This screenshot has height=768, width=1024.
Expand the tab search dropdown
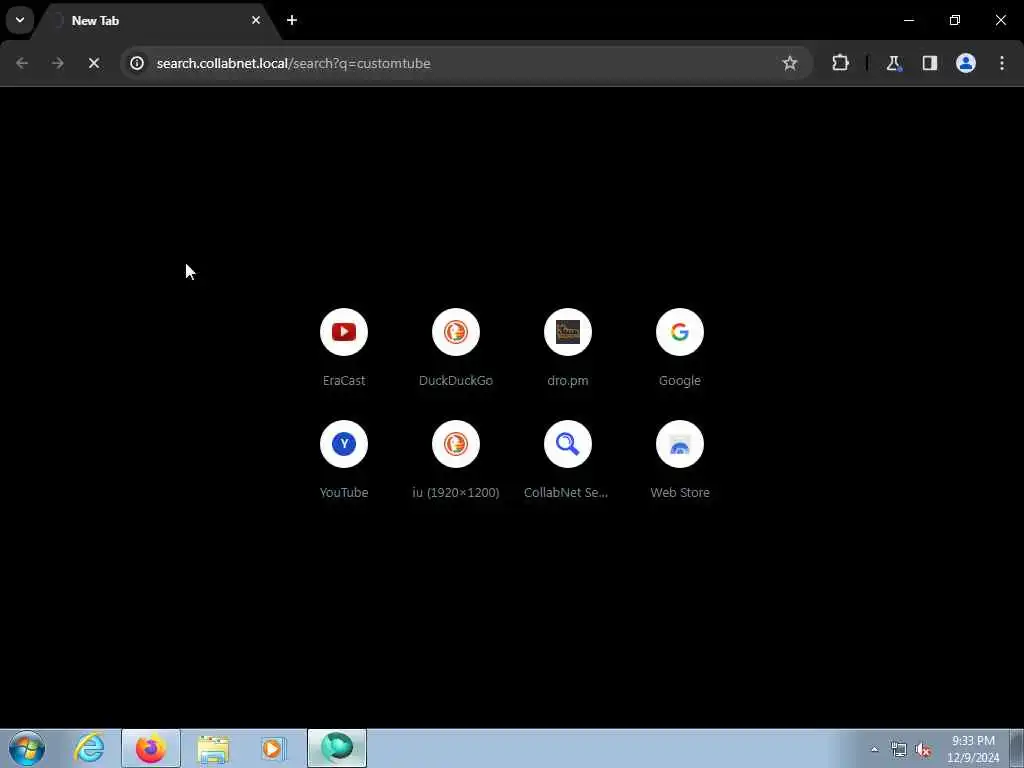click(20, 20)
